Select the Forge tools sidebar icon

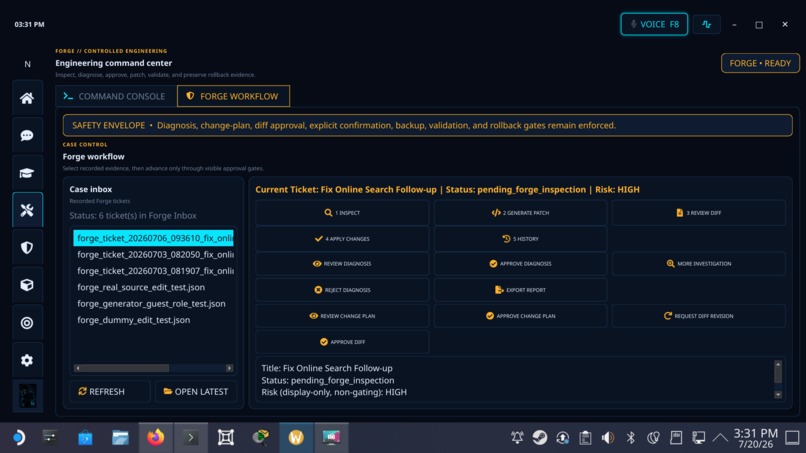tap(27, 210)
